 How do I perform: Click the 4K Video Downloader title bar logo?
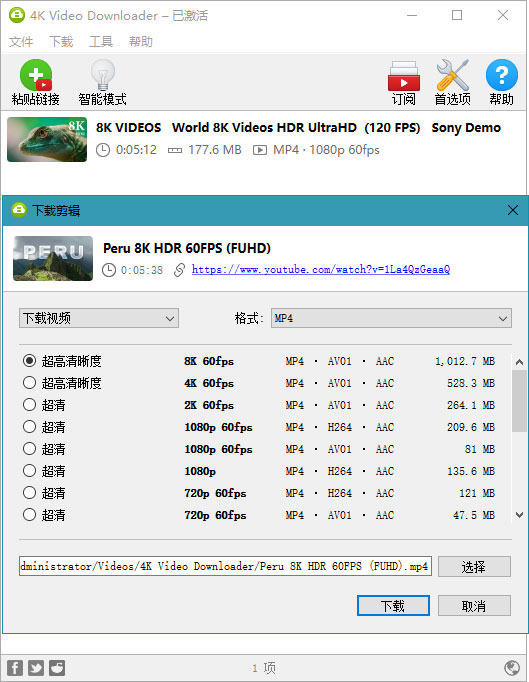(x=17, y=15)
